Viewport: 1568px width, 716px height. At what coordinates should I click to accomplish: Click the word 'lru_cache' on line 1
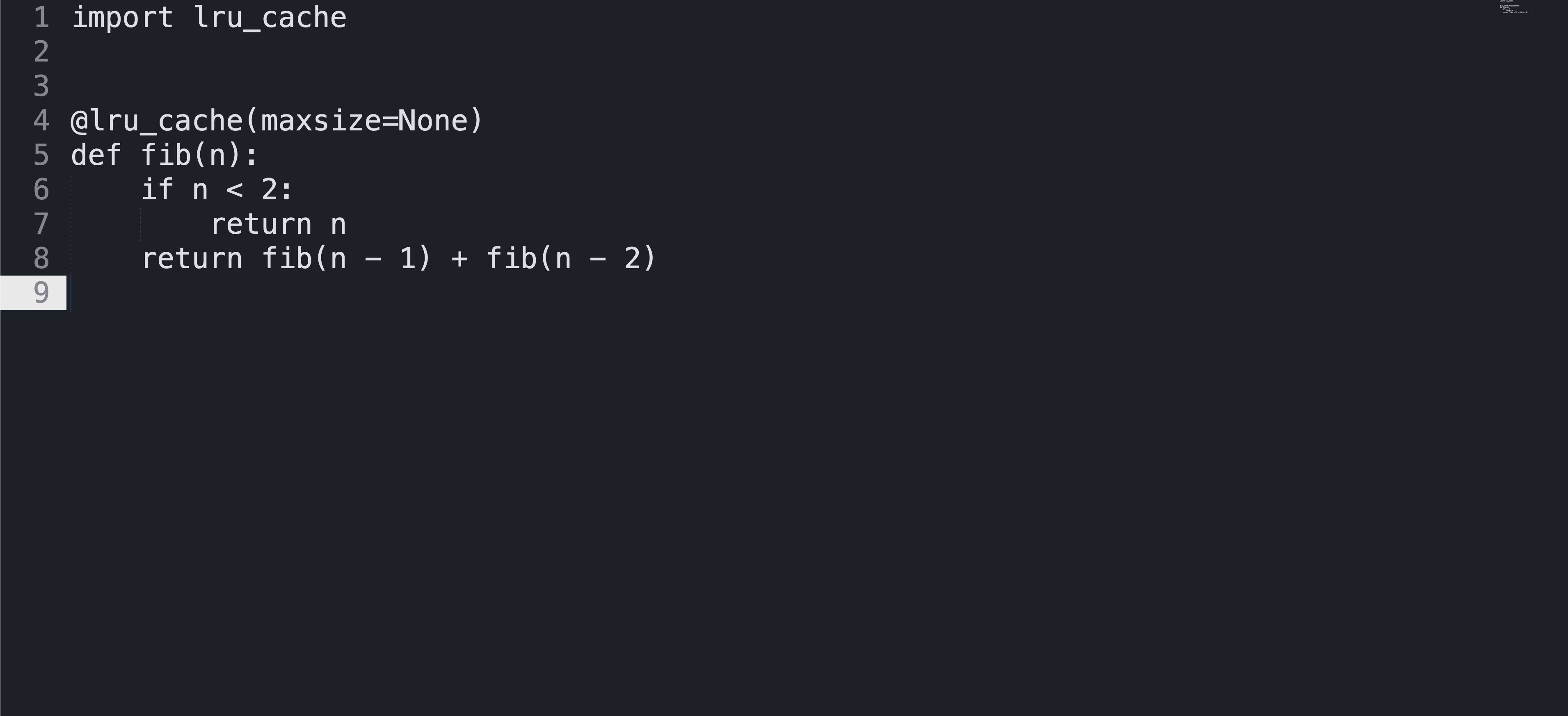(x=270, y=18)
